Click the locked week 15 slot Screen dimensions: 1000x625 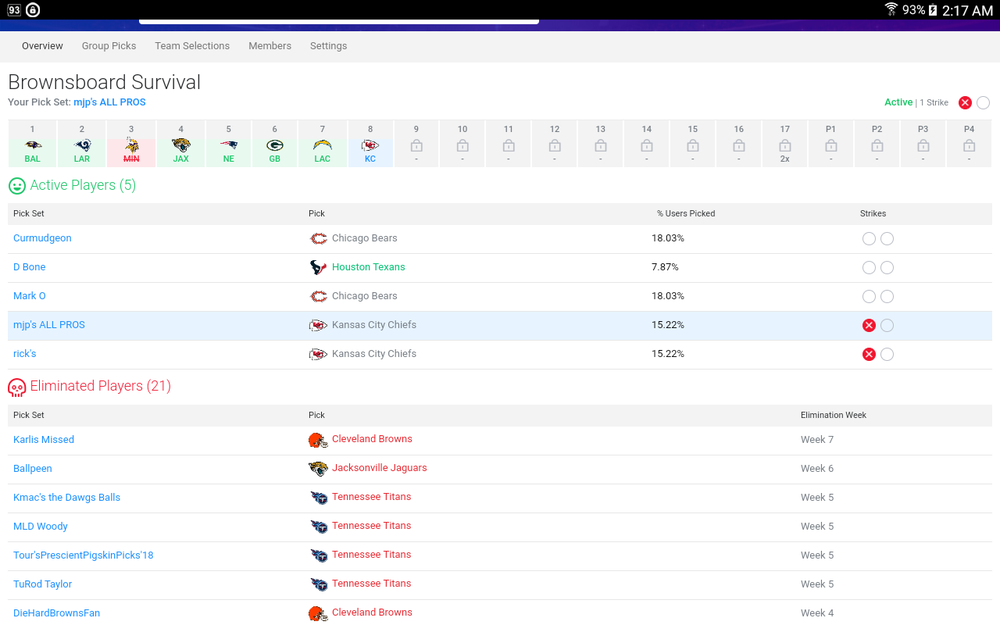(x=693, y=144)
